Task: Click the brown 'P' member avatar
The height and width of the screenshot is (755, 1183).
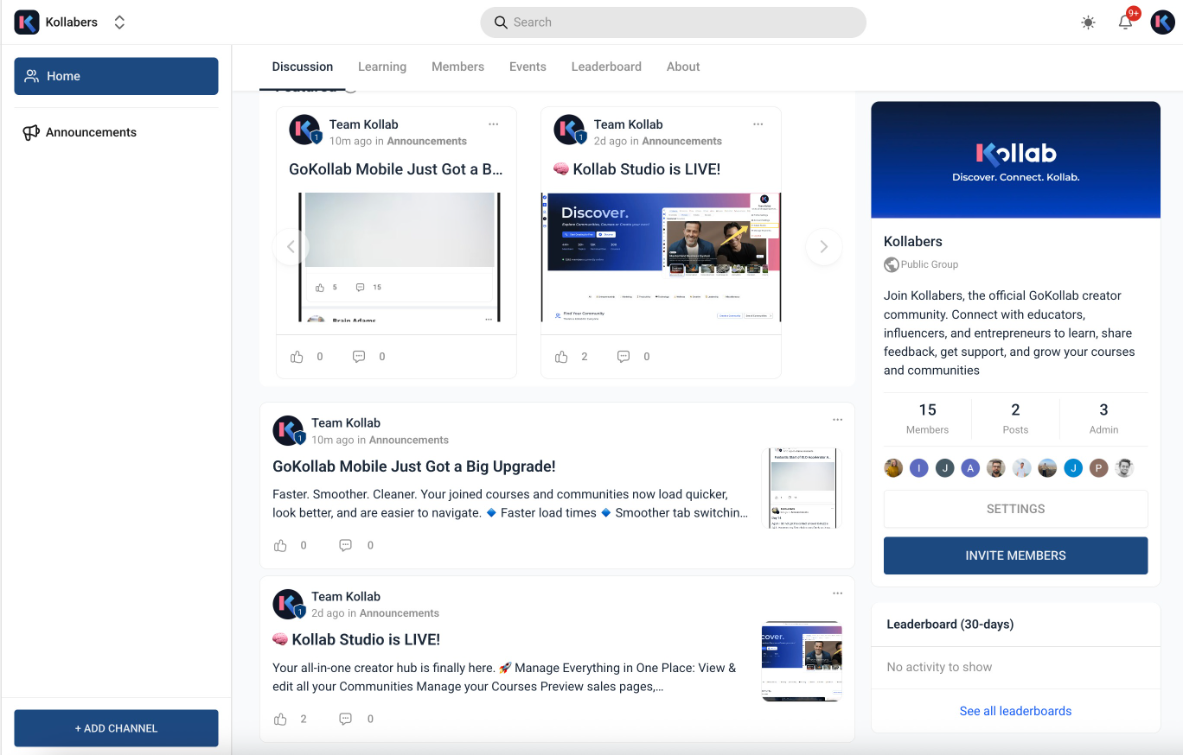Action: tap(1098, 468)
